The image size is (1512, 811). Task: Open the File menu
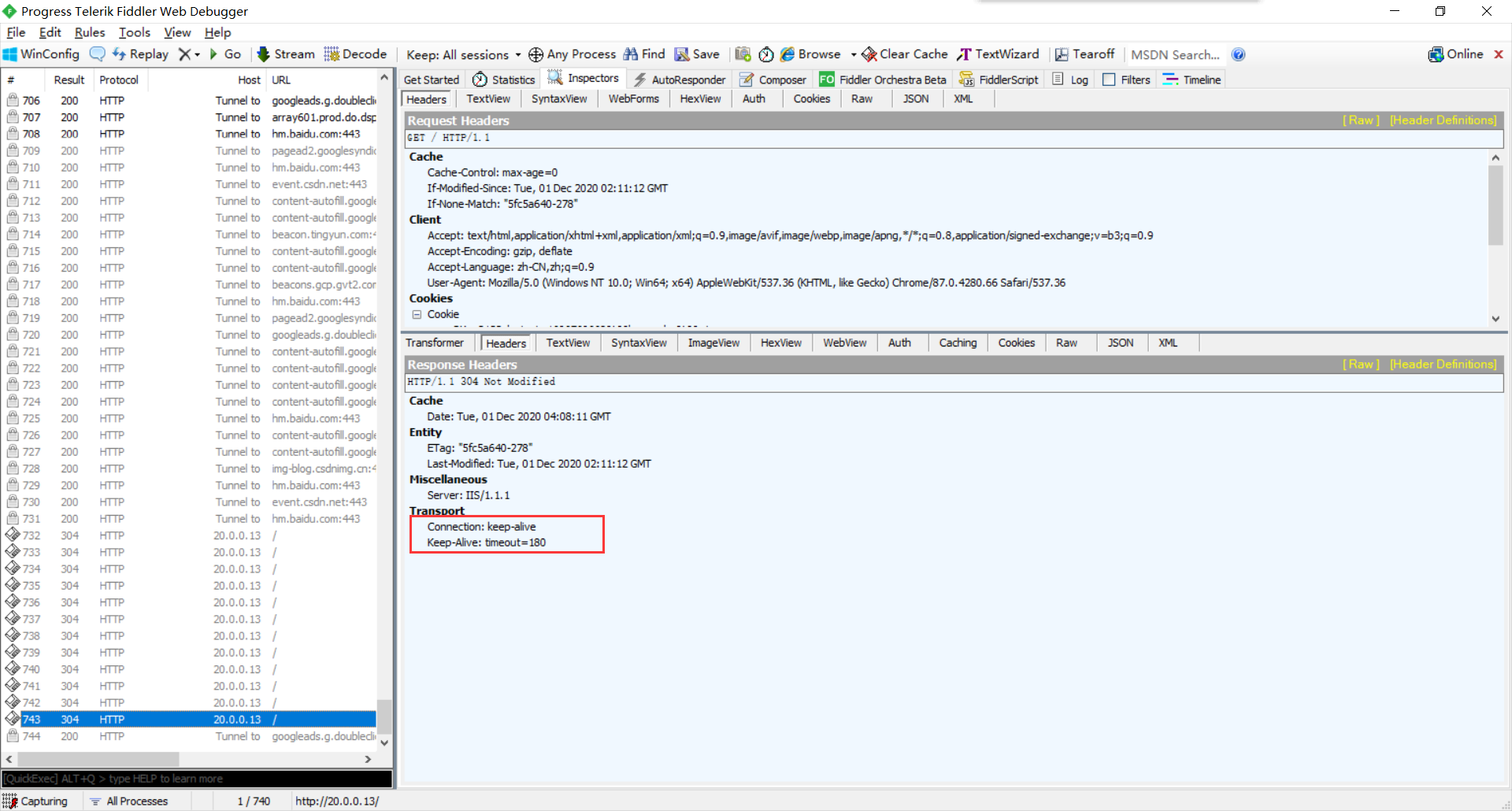tap(16, 32)
